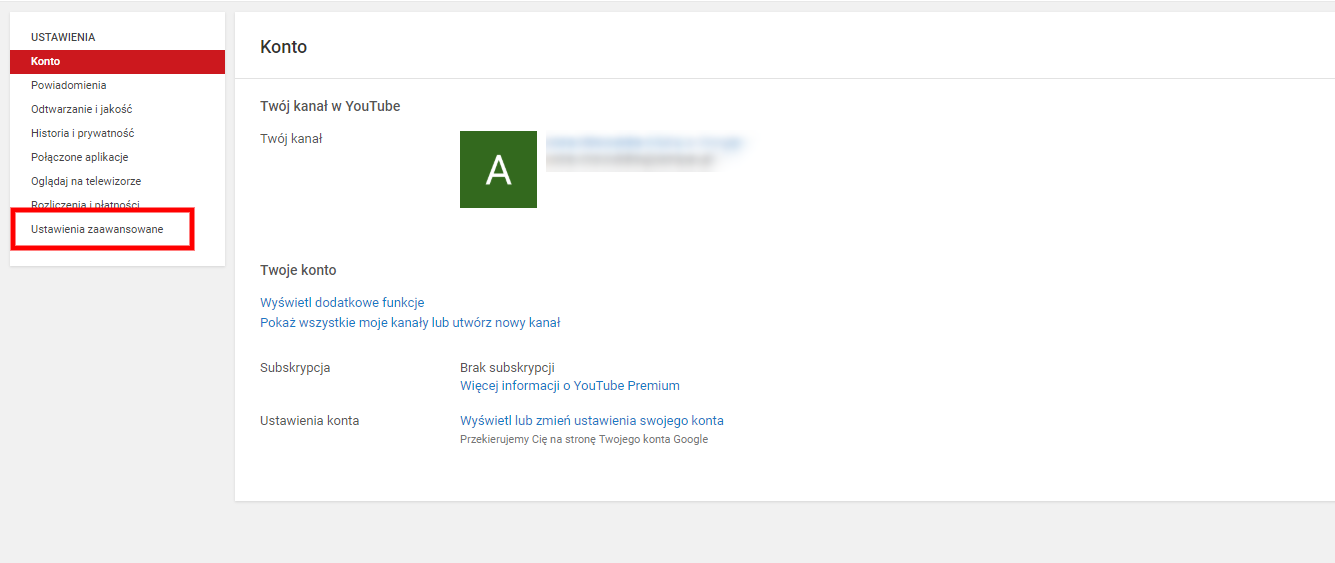This screenshot has height=563, width=1335.
Task: Click the USTAWIENIA sidebar header
Action: [x=63, y=37]
